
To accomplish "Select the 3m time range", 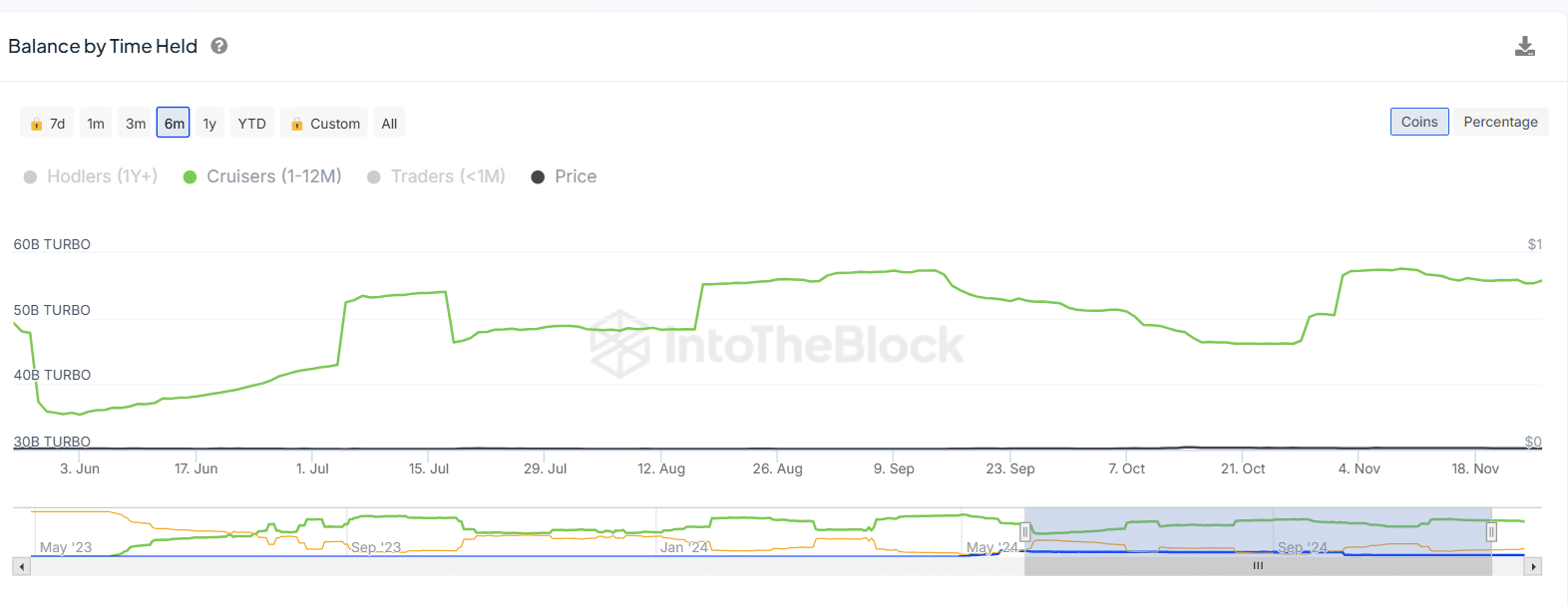I will (x=136, y=124).
